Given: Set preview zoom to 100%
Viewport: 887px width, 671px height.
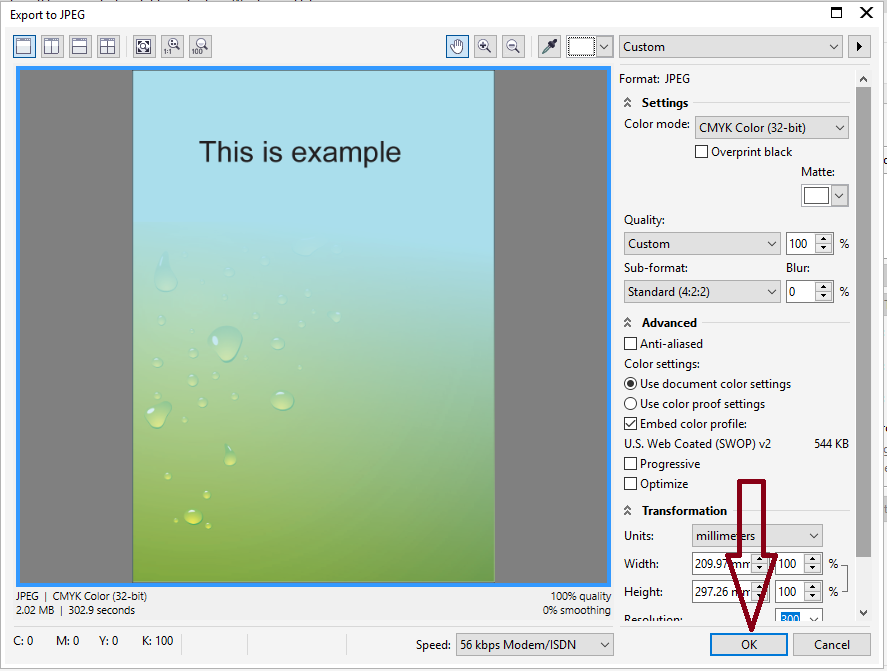Looking at the screenshot, I should tap(197, 46).
